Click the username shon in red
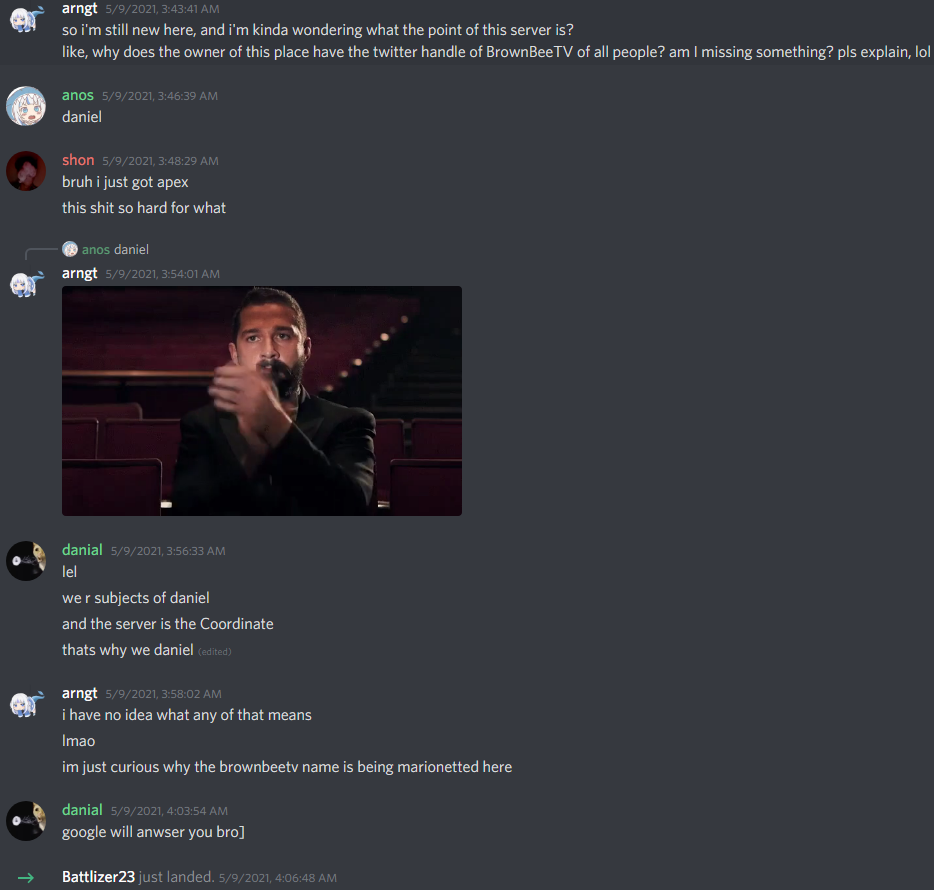Viewport: 934px width, 890px height. 78,160
